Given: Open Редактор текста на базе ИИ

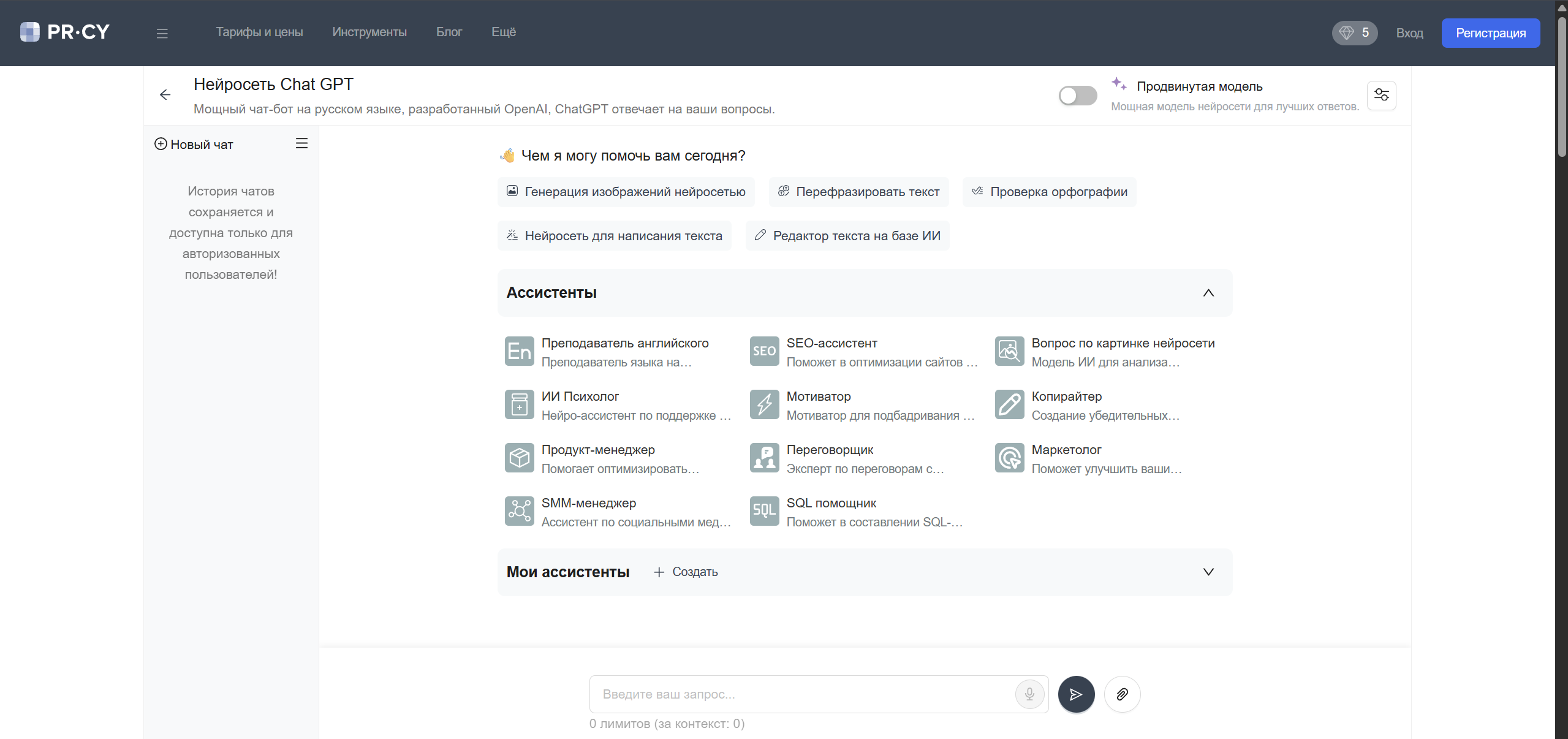Looking at the screenshot, I should click(847, 236).
